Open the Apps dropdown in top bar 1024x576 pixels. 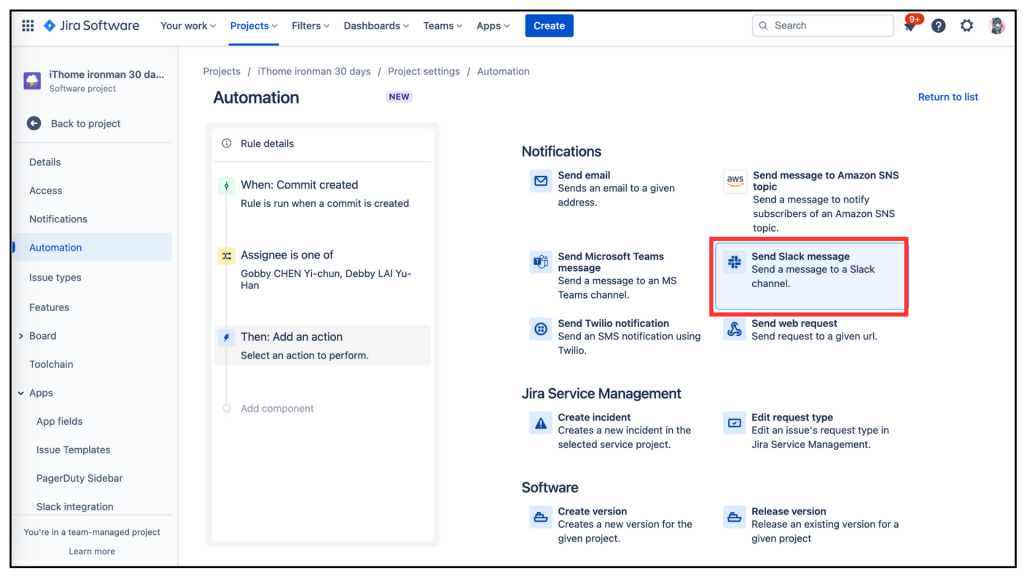[x=492, y=25]
